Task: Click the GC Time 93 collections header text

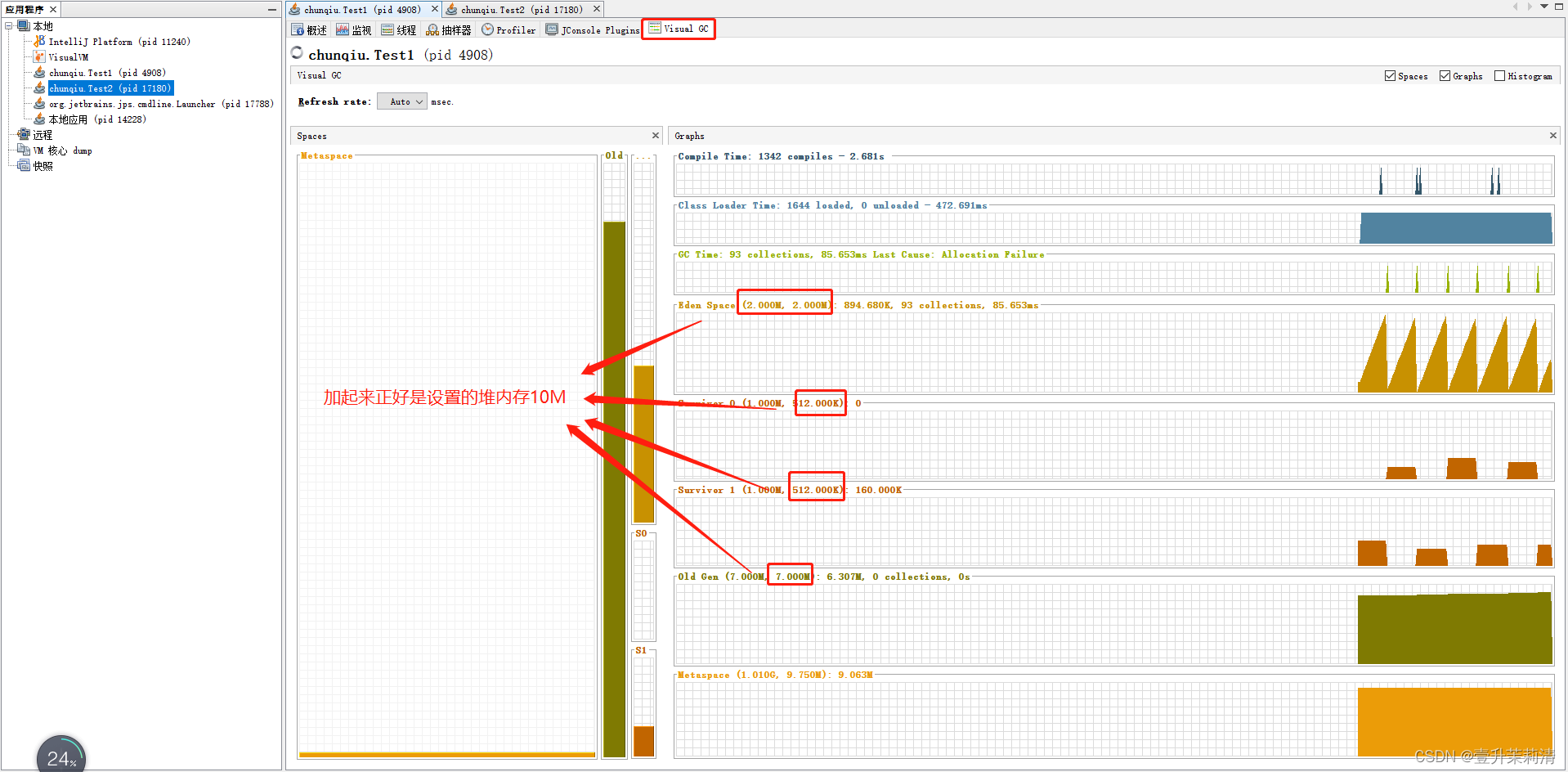Action: coord(861,254)
